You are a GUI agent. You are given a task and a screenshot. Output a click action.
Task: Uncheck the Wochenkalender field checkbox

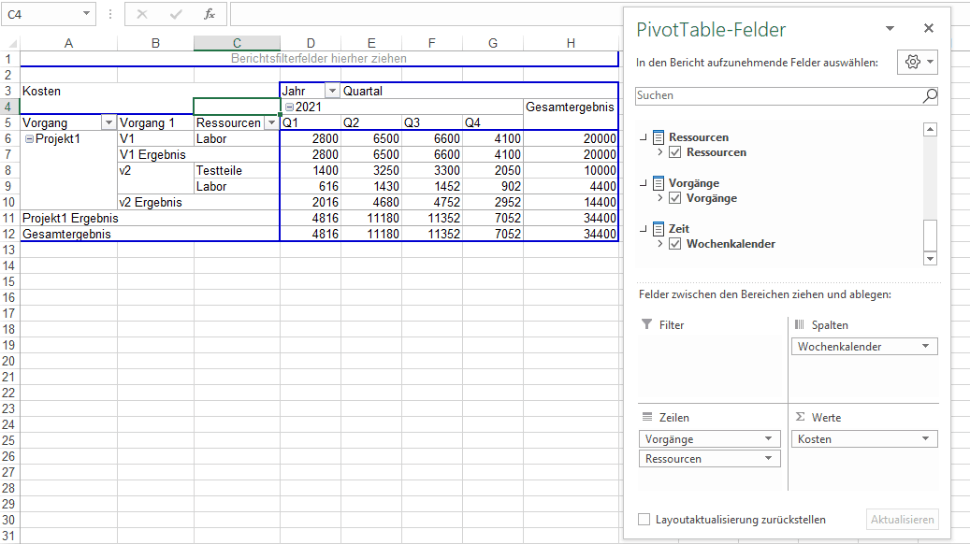(675, 244)
